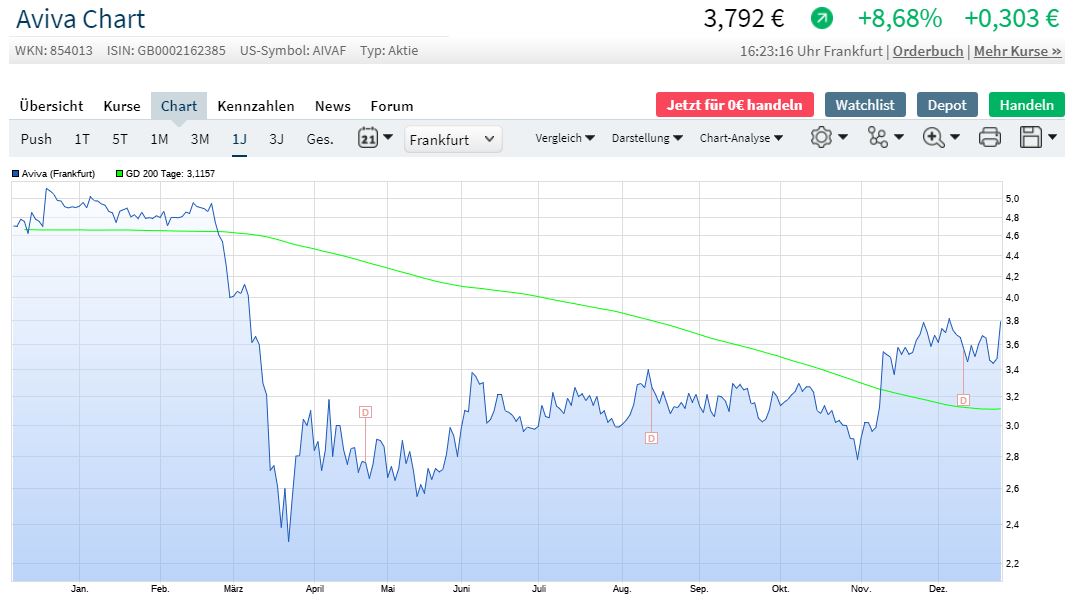
Task: Click the dividend marker in August
Action: coord(651,438)
